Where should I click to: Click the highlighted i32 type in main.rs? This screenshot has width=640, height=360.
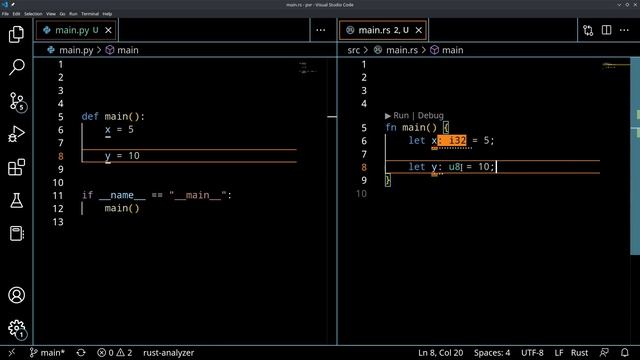pos(457,140)
